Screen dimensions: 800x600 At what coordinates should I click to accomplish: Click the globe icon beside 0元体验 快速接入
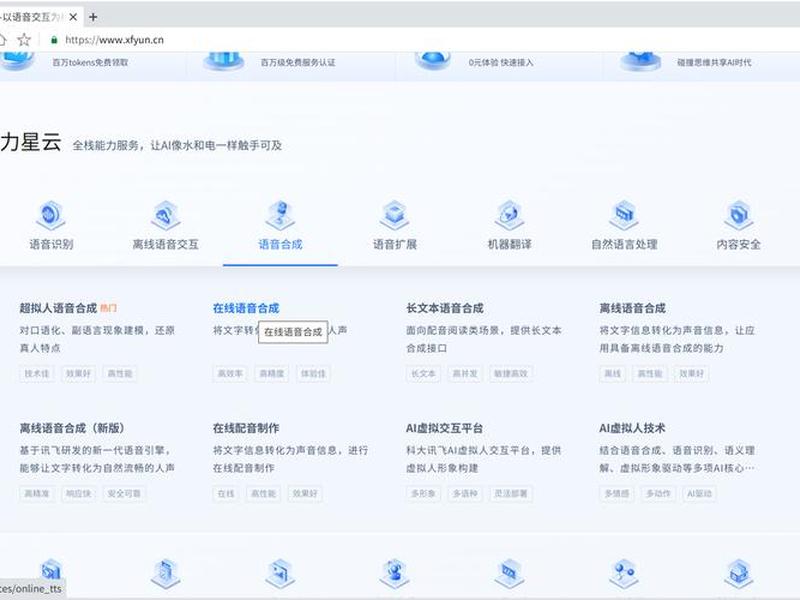433,60
